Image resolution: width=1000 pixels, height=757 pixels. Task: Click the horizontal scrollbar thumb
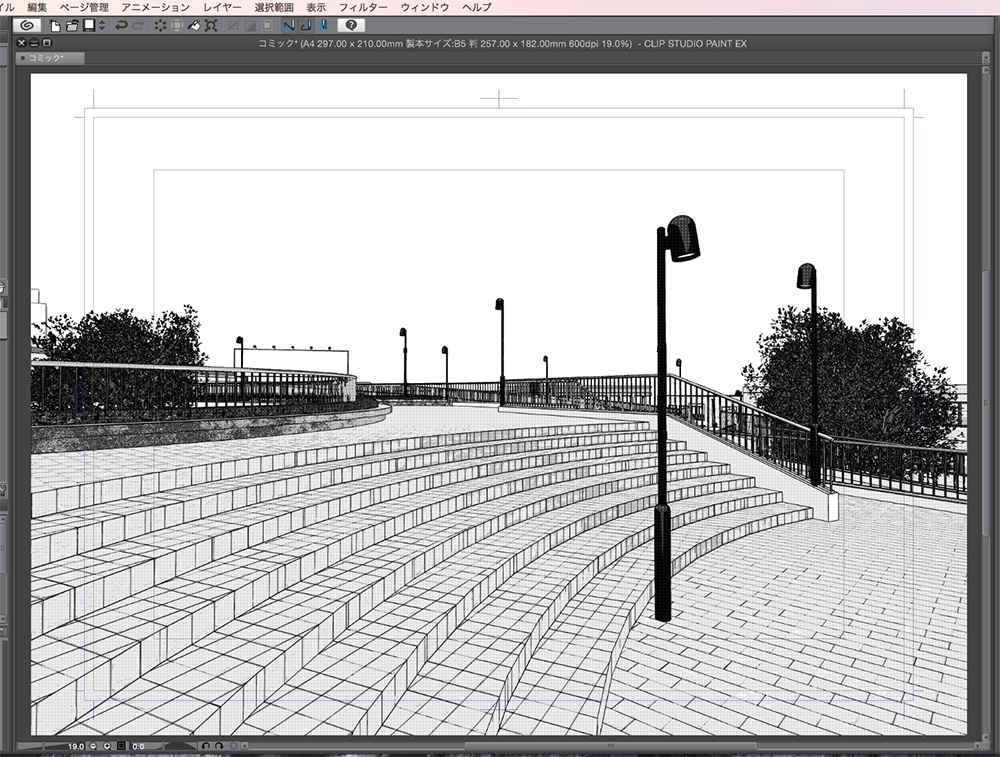click(x=610, y=746)
